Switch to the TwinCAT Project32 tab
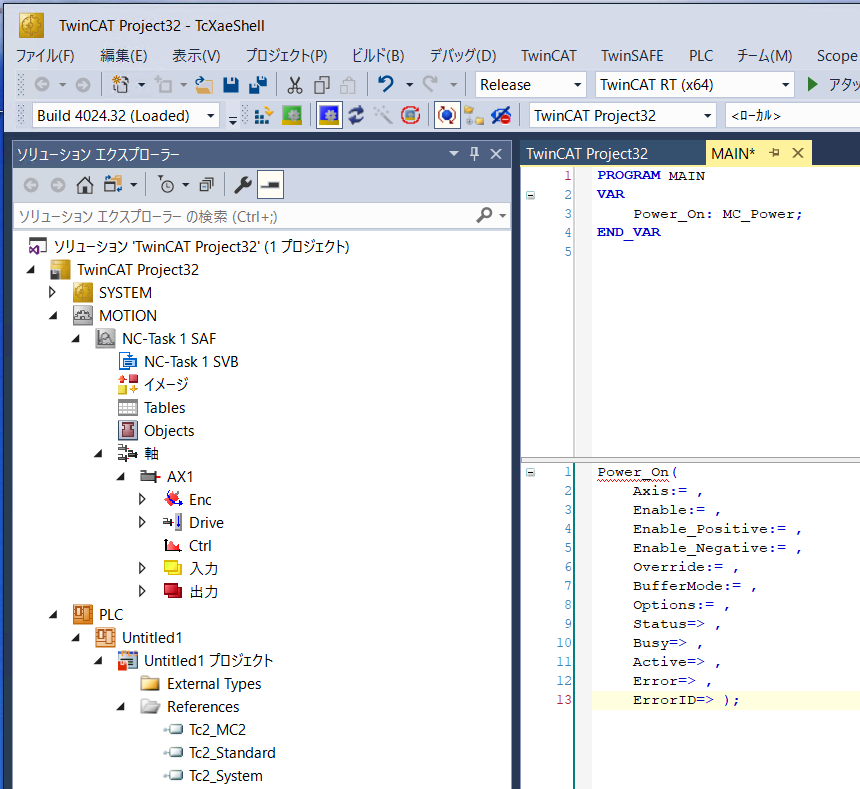The width and height of the screenshot is (860, 789). click(x=587, y=153)
